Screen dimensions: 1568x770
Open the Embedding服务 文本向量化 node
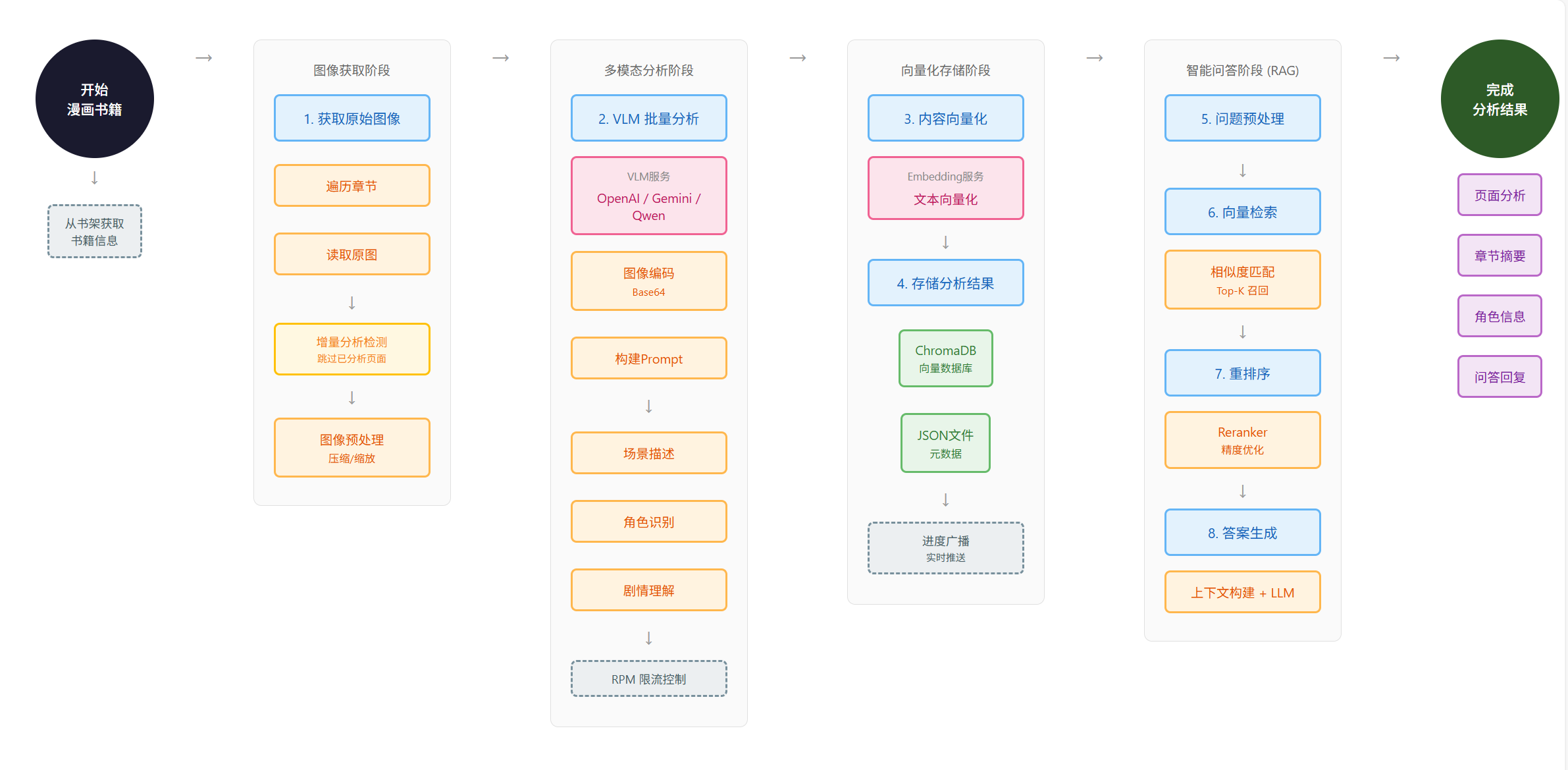pos(945,188)
